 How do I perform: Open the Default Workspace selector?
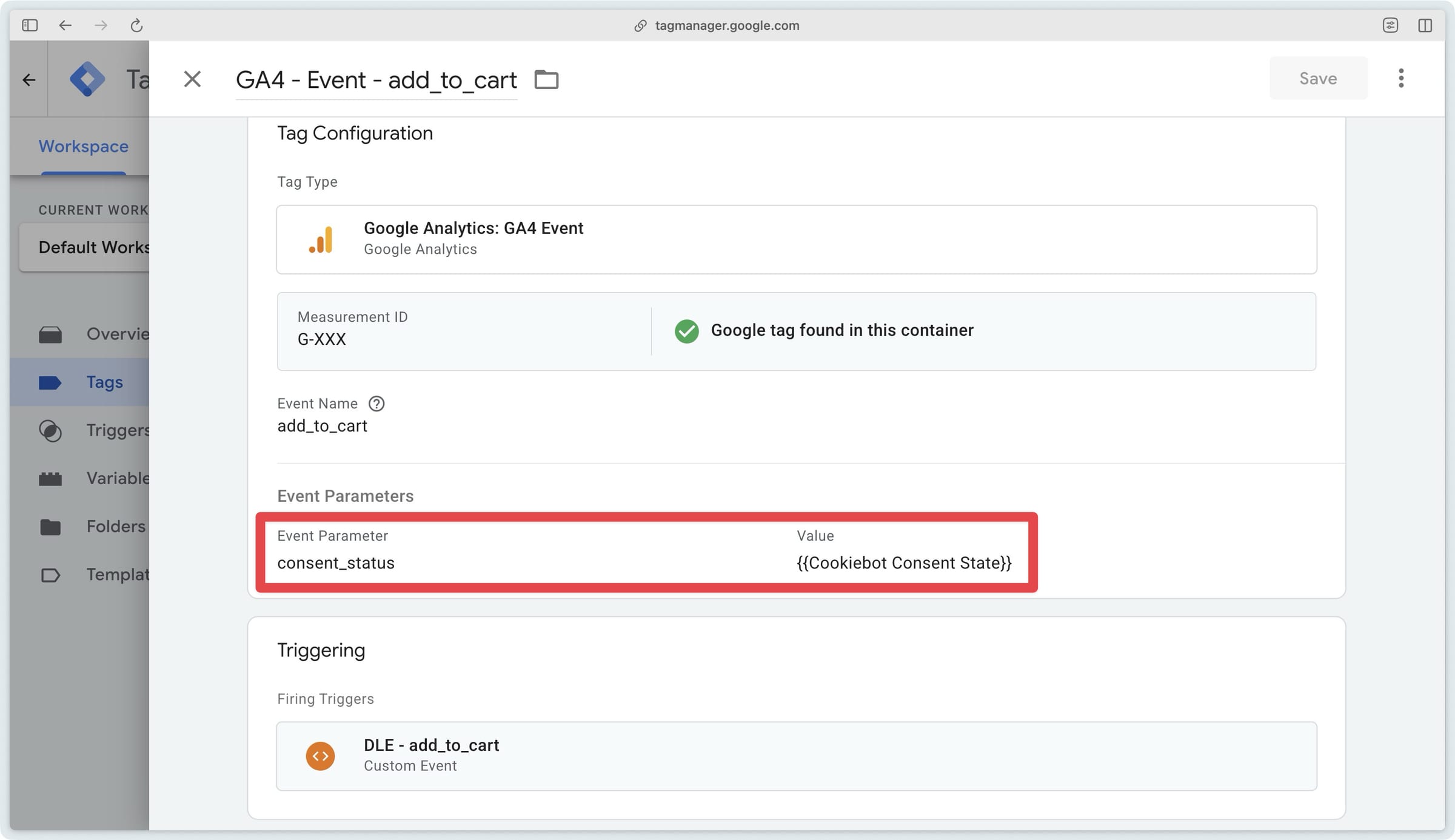click(84, 247)
